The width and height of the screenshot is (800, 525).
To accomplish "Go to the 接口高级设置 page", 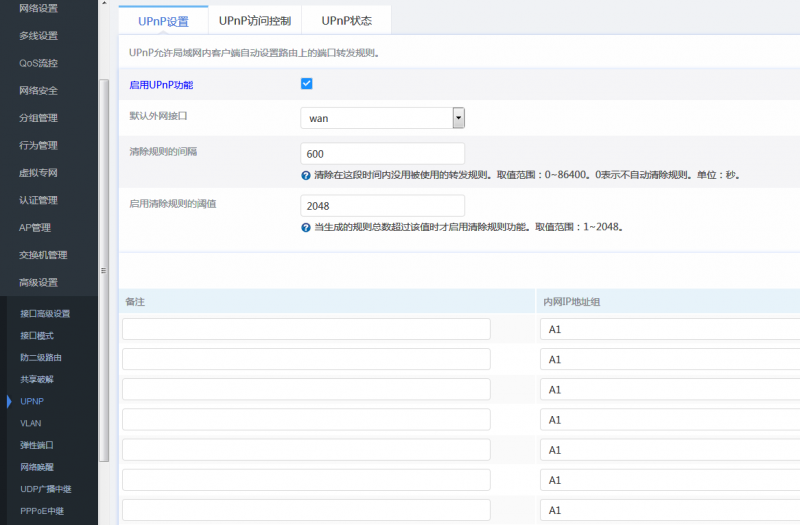I will click(45, 313).
